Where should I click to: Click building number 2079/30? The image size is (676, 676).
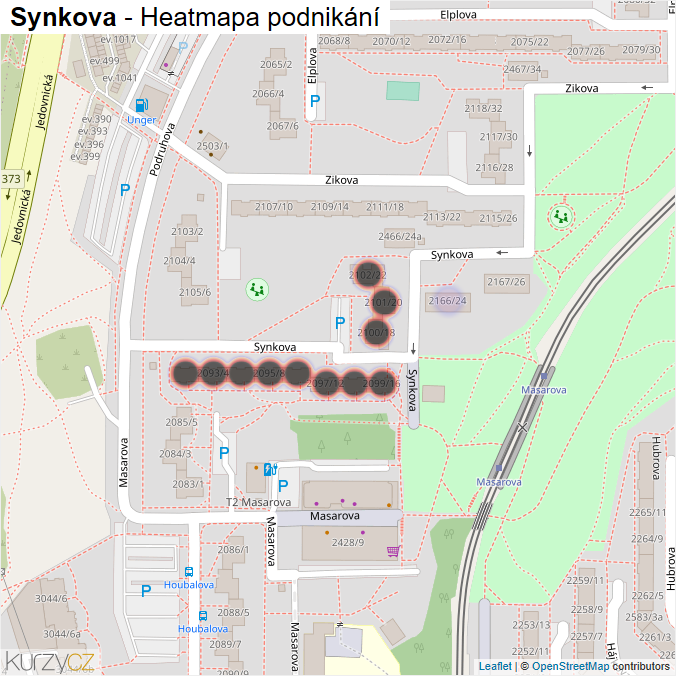pyautogui.click(x=641, y=50)
